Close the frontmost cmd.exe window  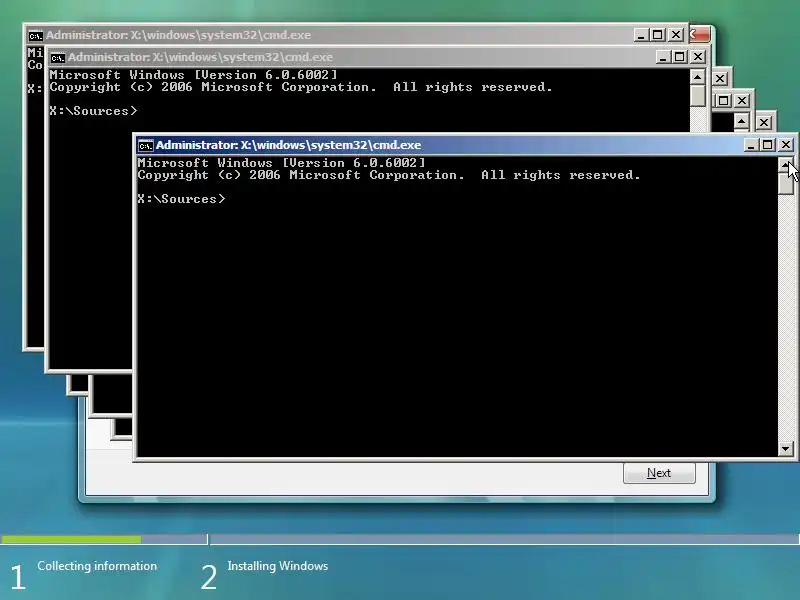point(786,145)
